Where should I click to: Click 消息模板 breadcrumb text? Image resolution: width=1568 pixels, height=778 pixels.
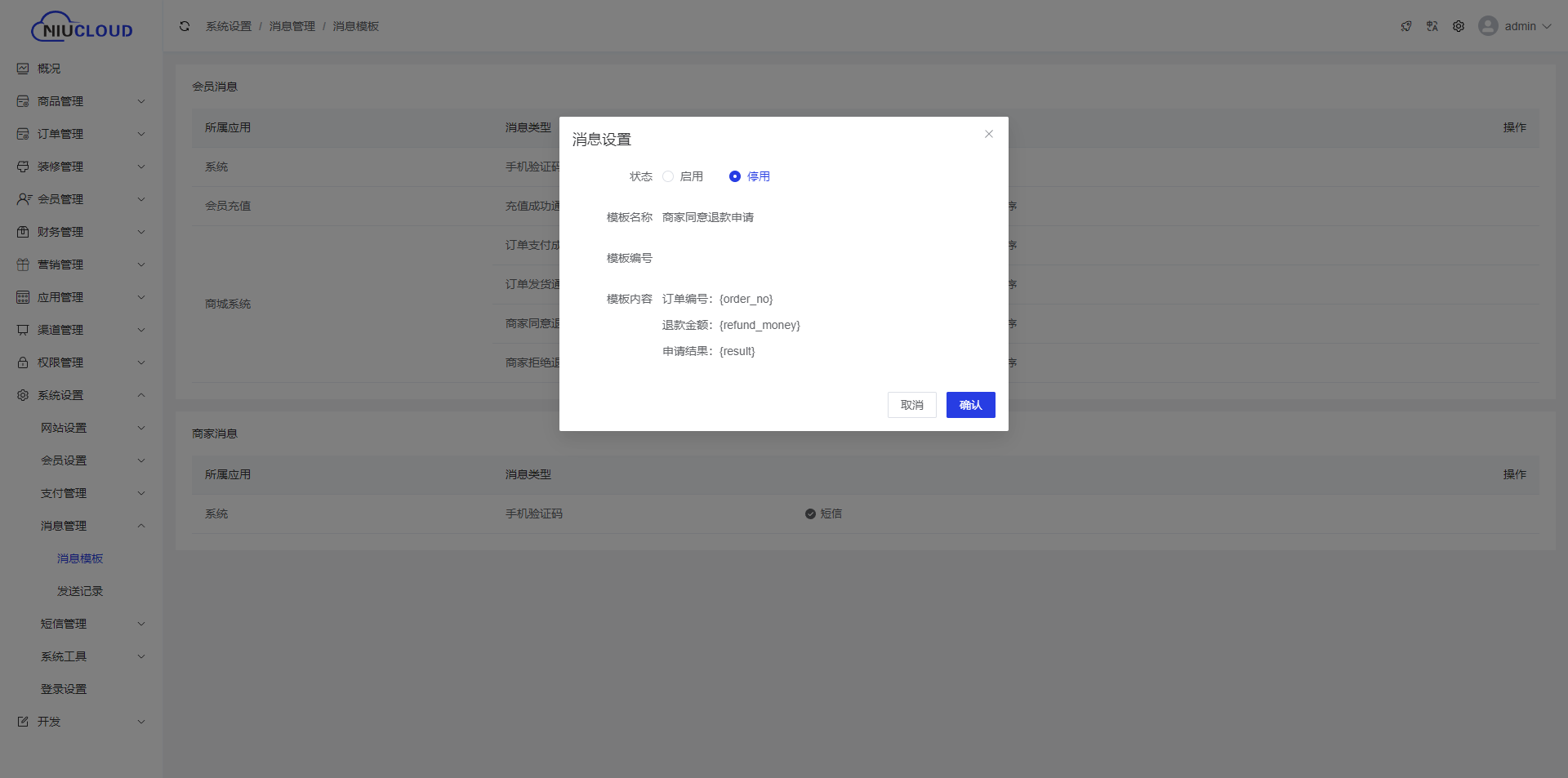[x=356, y=26]
